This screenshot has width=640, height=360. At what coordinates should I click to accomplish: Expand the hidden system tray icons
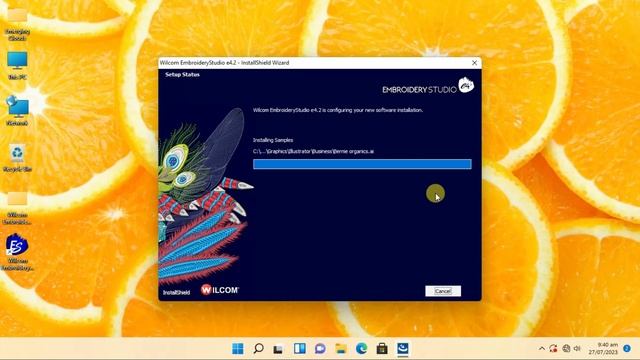542,349
